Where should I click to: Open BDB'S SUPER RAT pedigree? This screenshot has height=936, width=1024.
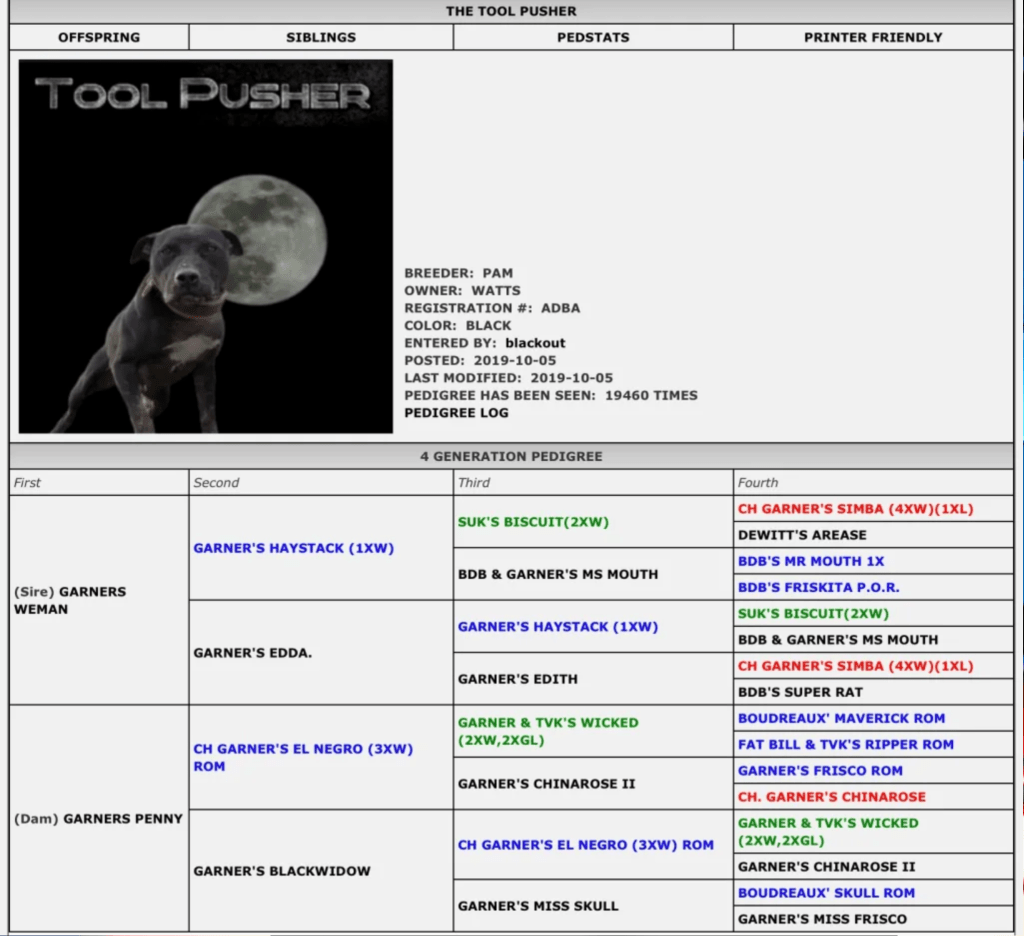[800, 692]
